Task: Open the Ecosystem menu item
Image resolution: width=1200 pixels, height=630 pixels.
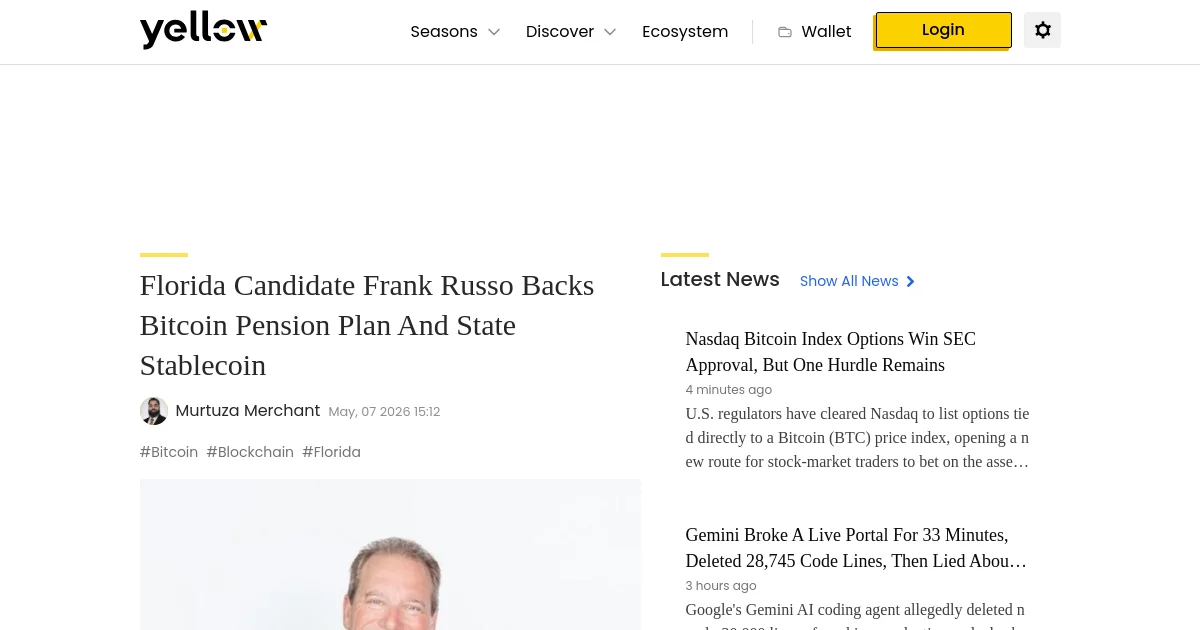Action: point(685,32)
